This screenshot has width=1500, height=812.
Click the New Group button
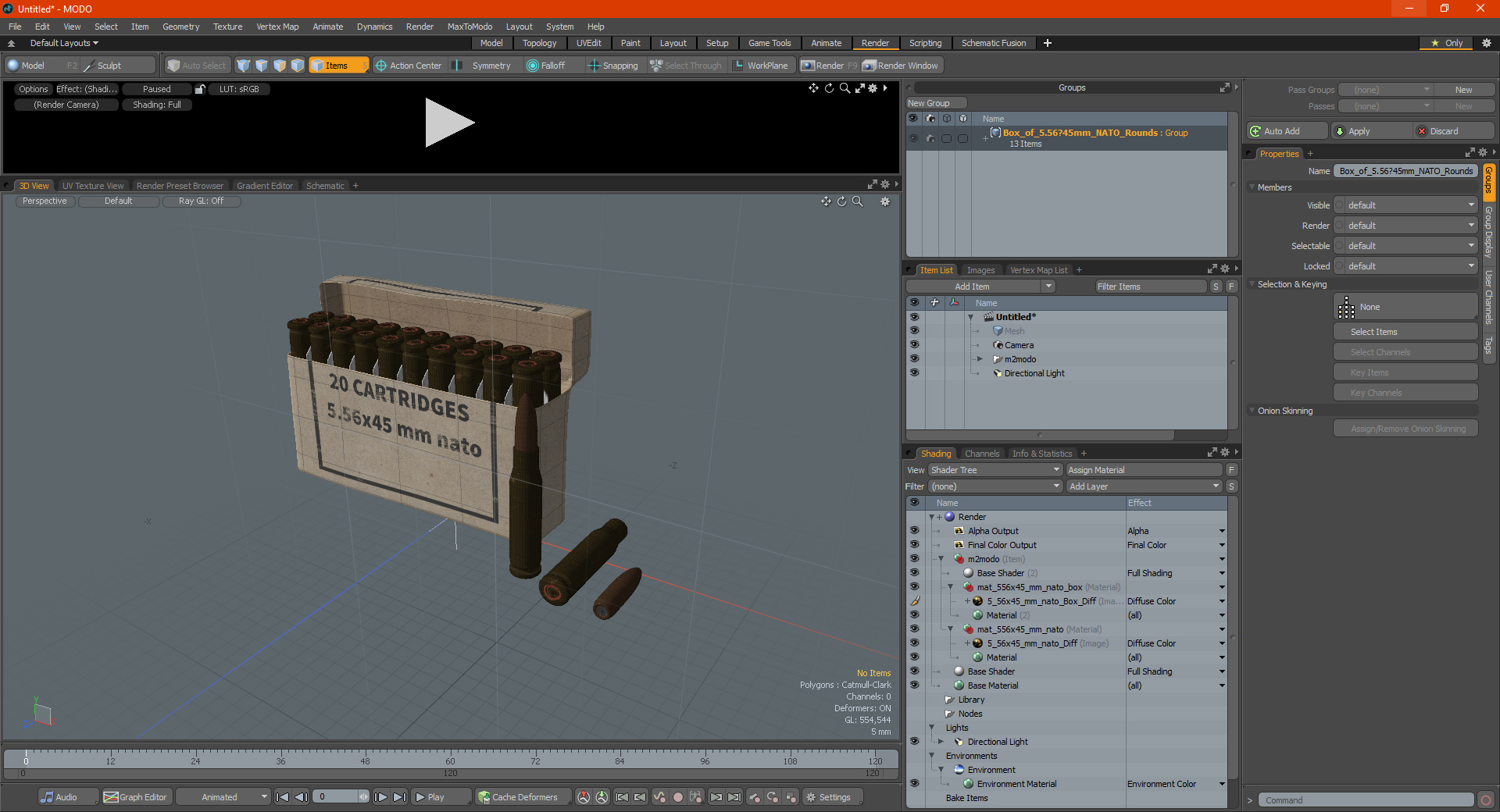936,103
